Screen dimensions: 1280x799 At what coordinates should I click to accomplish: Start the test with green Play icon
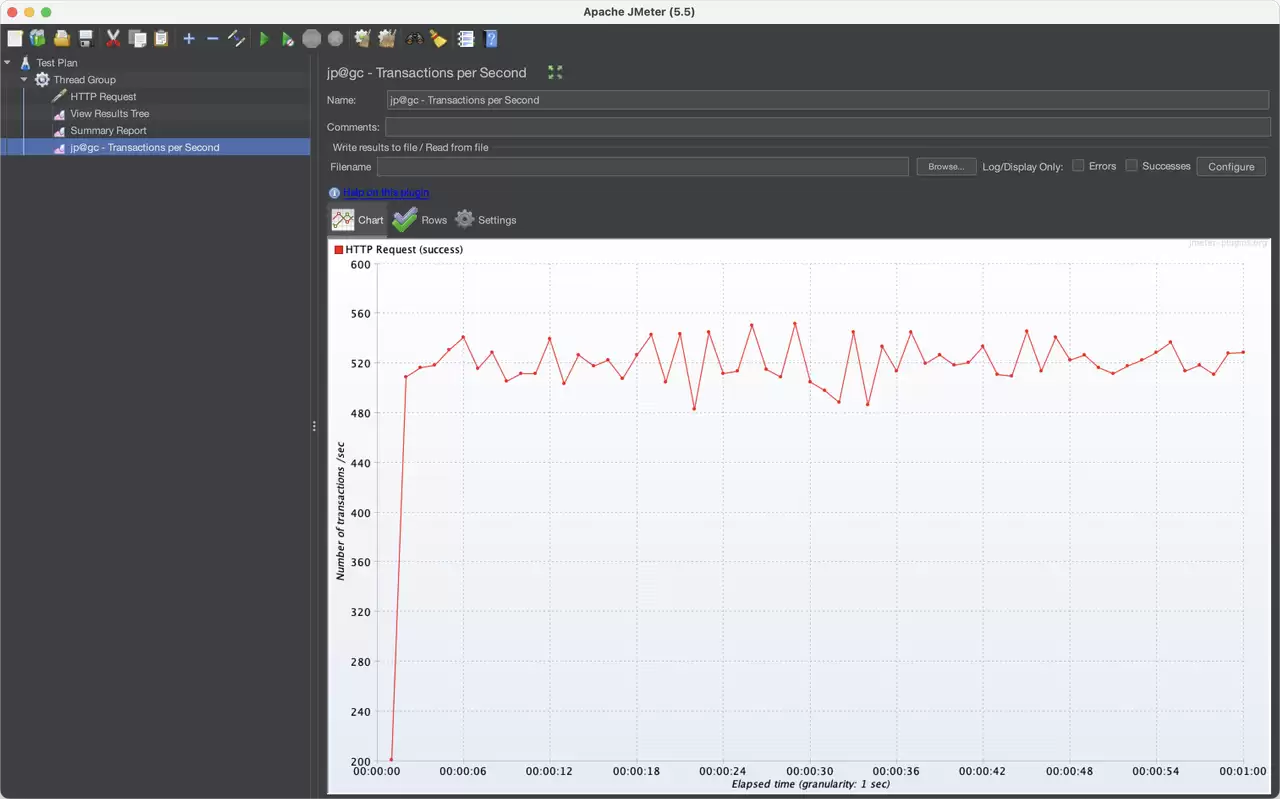(x=264, y=38)
